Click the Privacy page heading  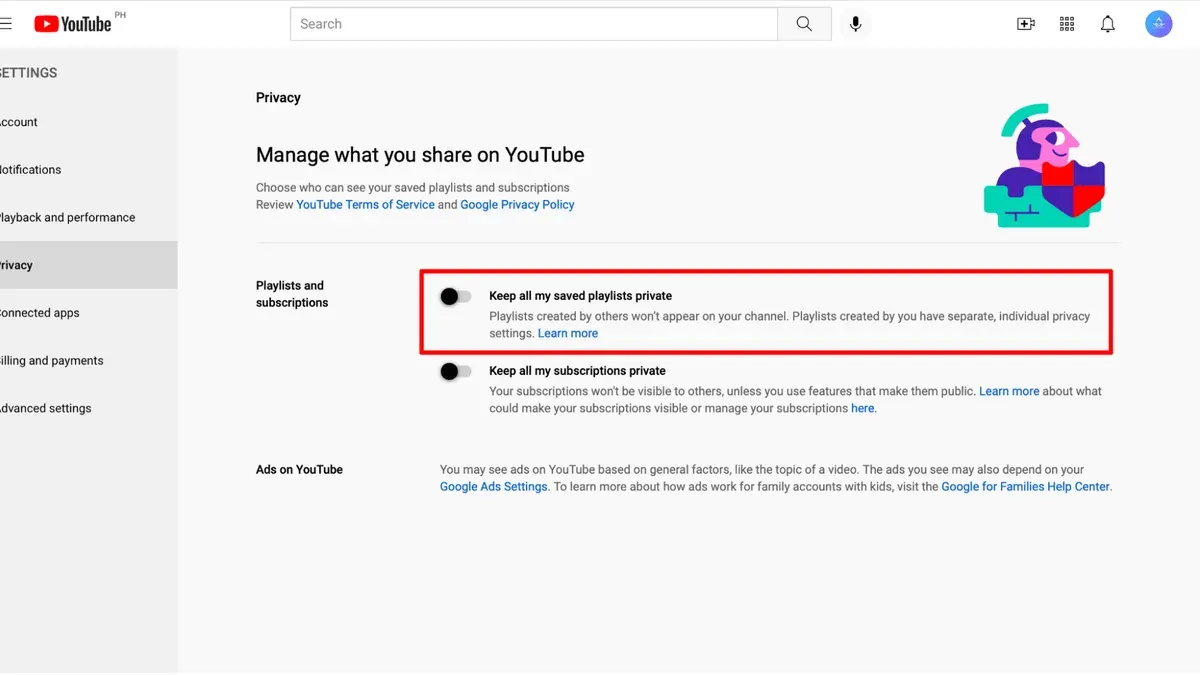click(x=278, y=97)
